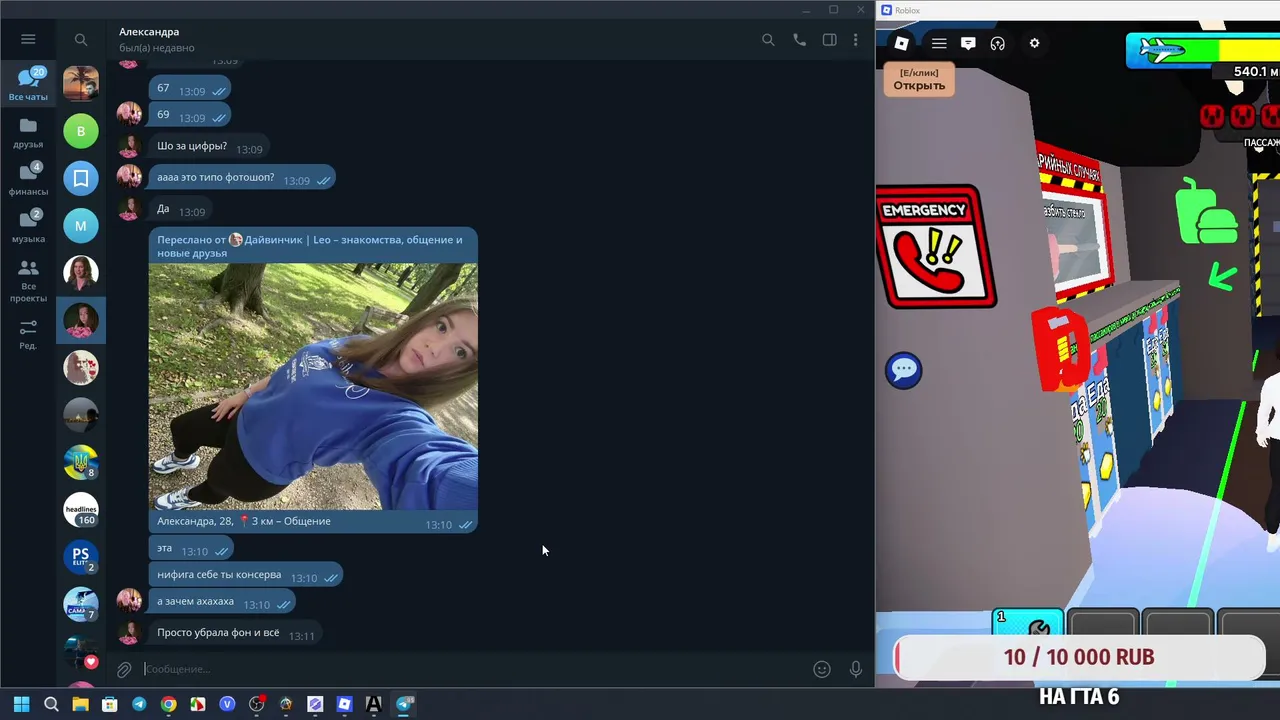Toggle the Roblox chat window icon
The height and width of the screenshot is (720, 1280).
click(x=968, y=43)
